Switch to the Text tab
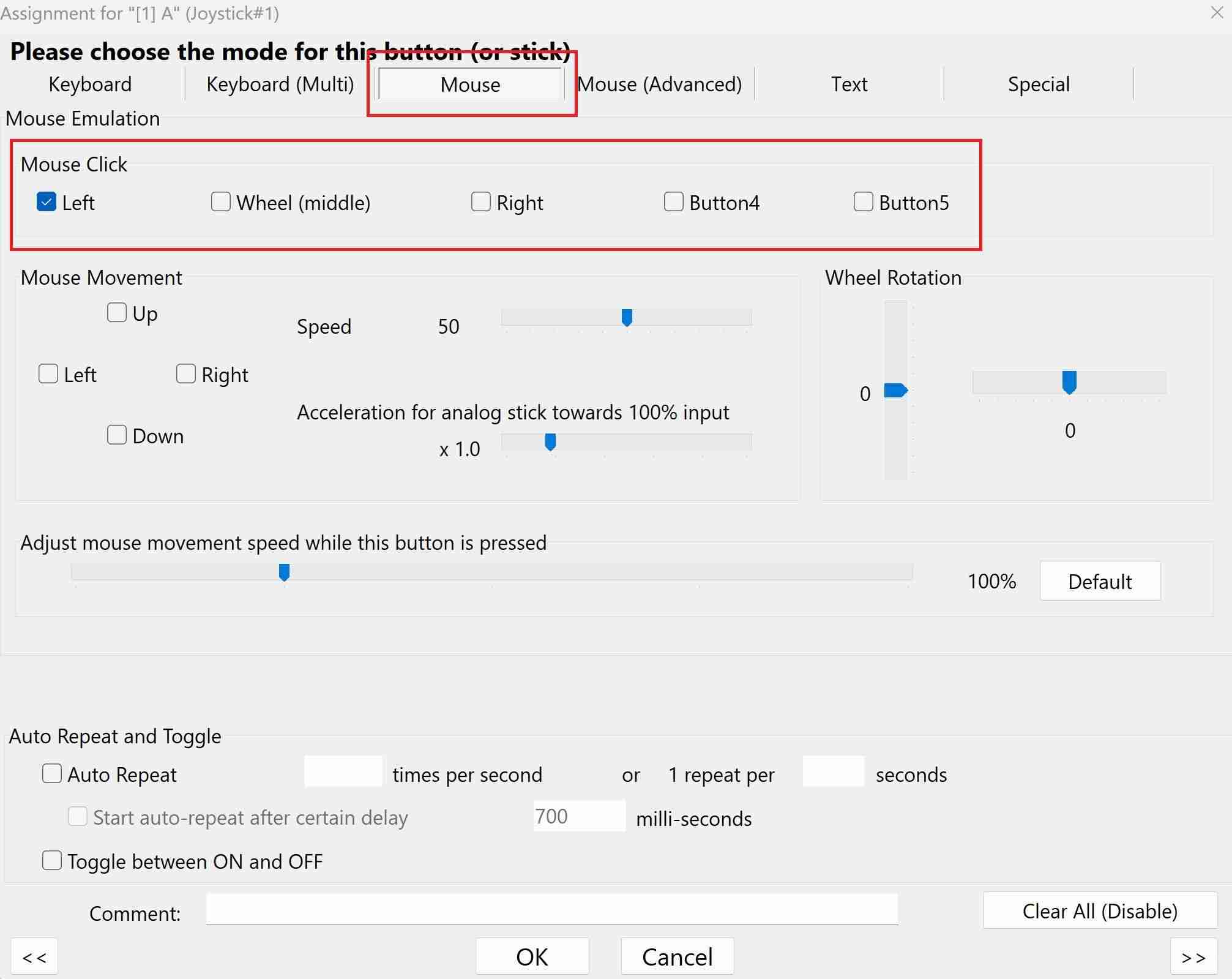This screenshot has width=1232, height=979. pos(849,84)
